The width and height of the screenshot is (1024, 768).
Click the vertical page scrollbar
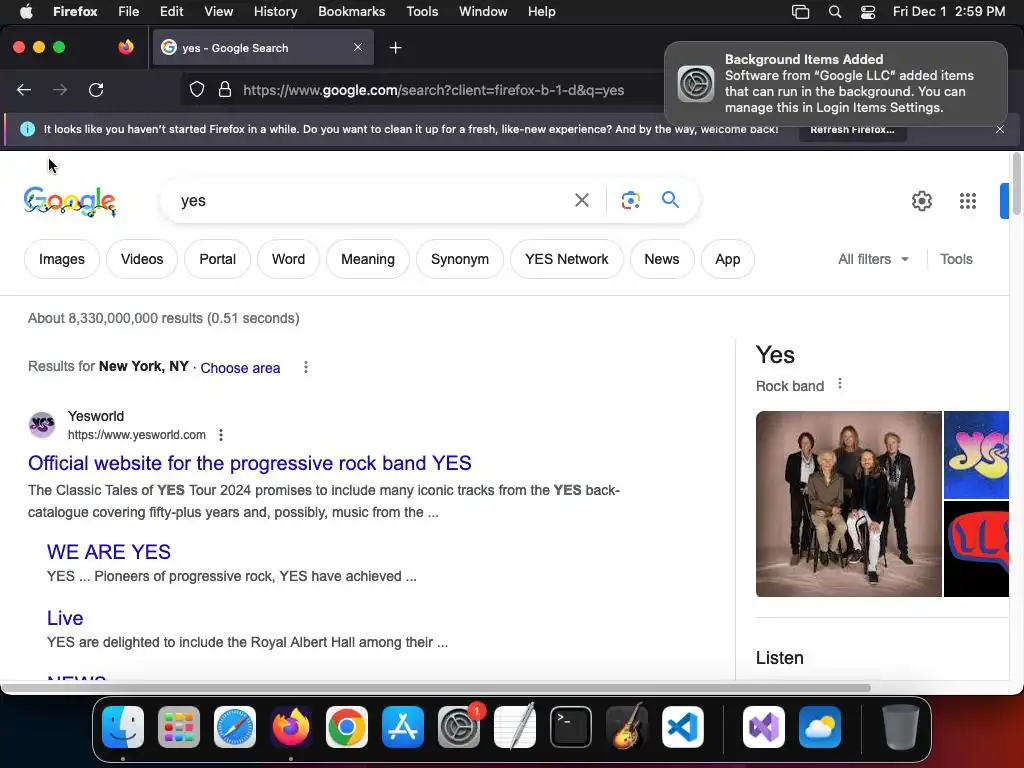[x=1016, y=184]
